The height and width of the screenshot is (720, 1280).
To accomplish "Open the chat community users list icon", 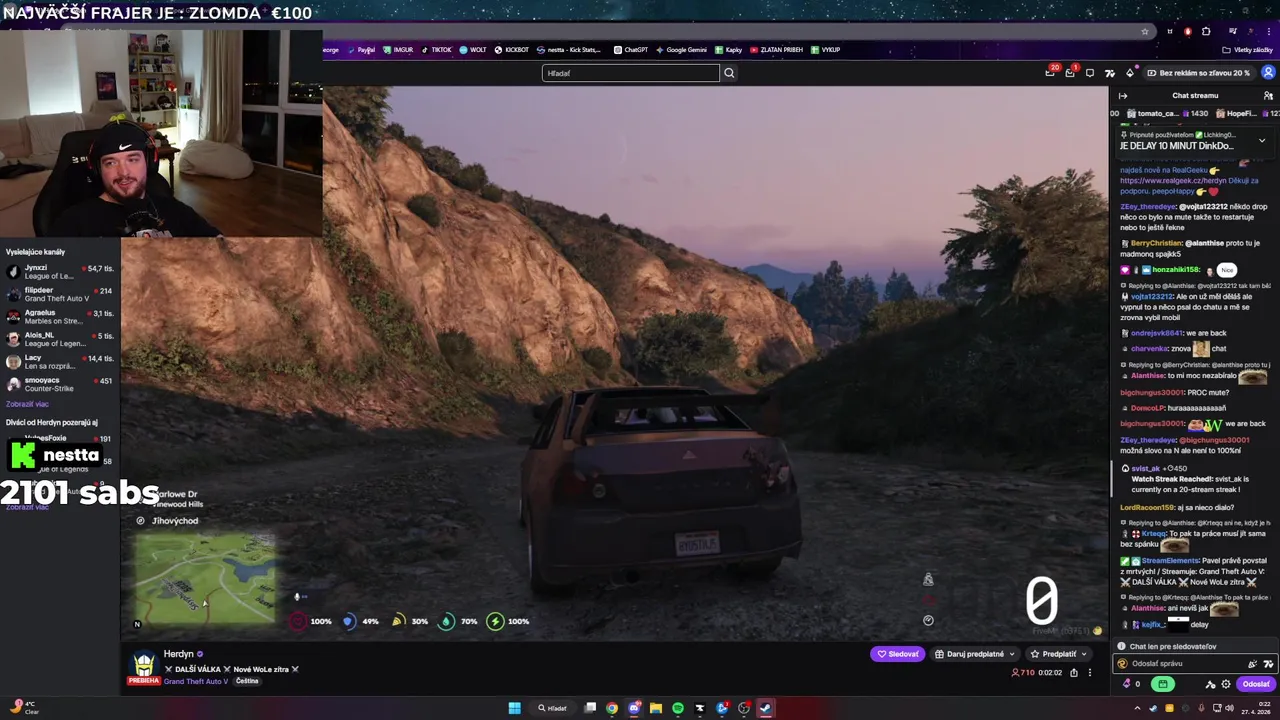I will click(1268, 96).
